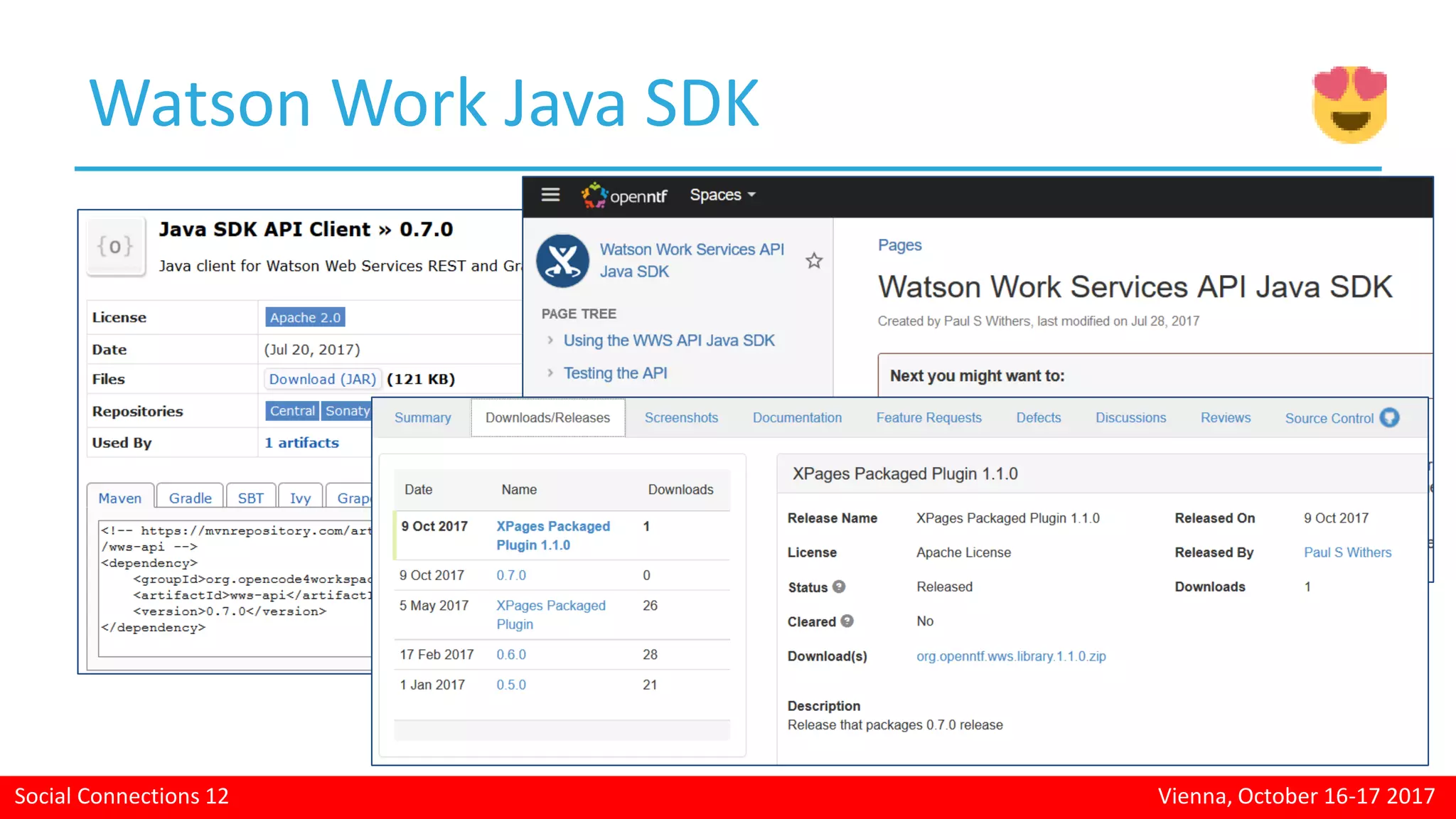This screenshot has width=1456, height=819.
Task: Click the Date column header
Action: tap(418, 490)
